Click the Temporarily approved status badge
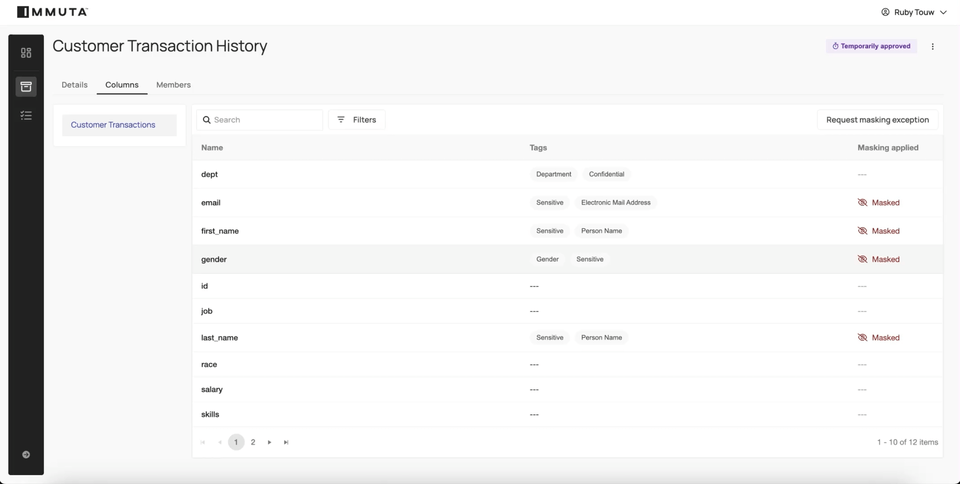This screenshot has width=960, height=484. (x=871, y=46)
